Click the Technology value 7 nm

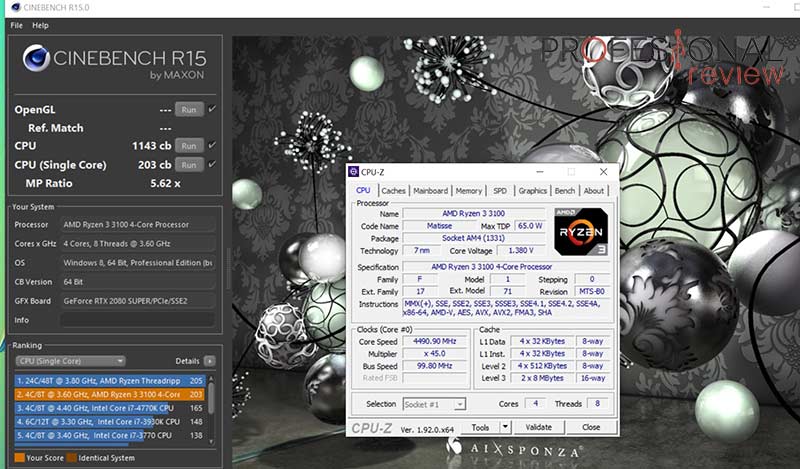pos(422,251)
